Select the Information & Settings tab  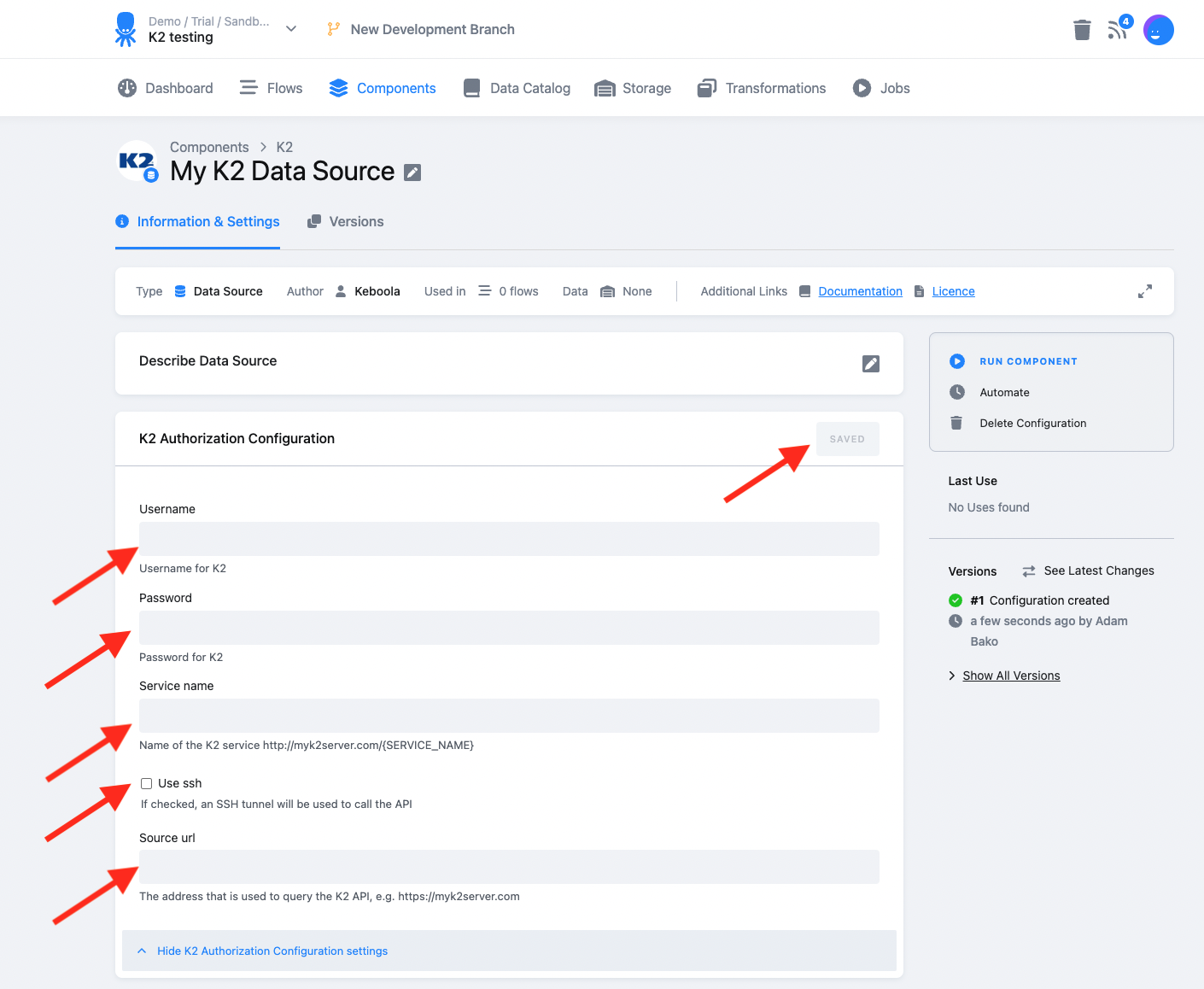pos(197,221)
